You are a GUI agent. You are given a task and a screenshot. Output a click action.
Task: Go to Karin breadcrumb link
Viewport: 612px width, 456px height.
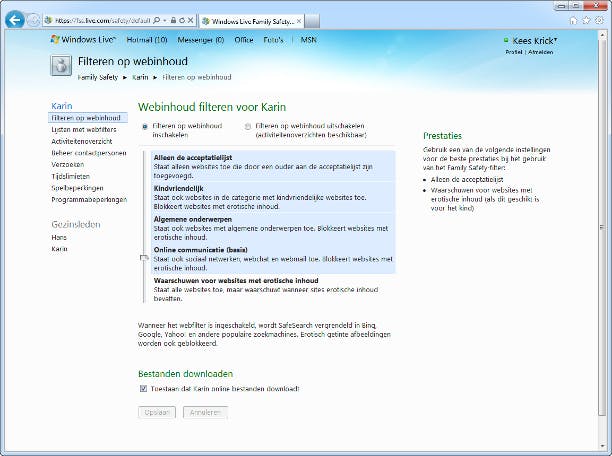(x=140, y=77)
